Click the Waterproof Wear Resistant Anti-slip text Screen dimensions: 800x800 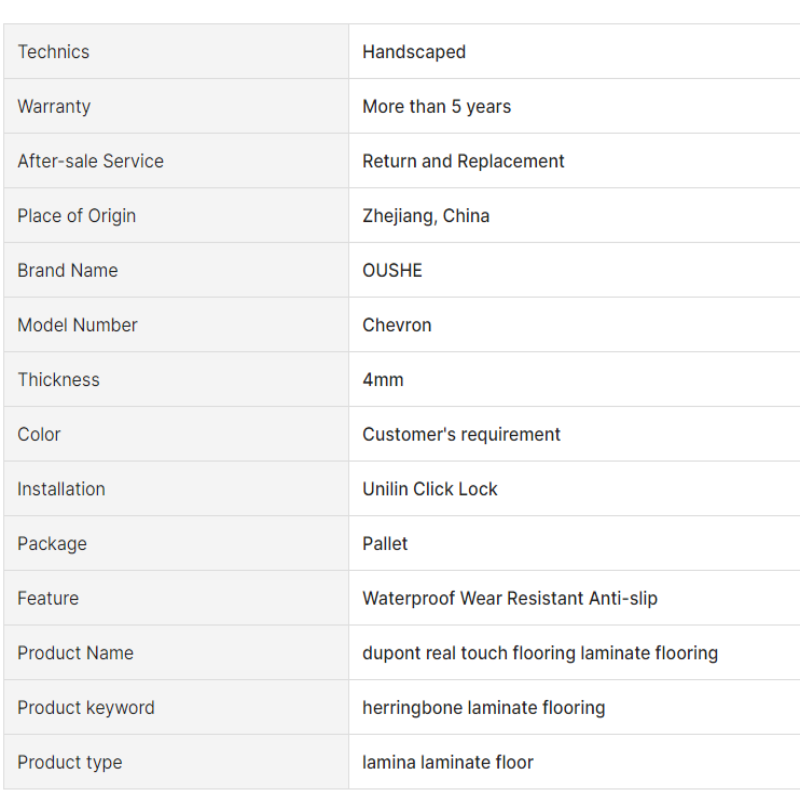click(510, 598)
